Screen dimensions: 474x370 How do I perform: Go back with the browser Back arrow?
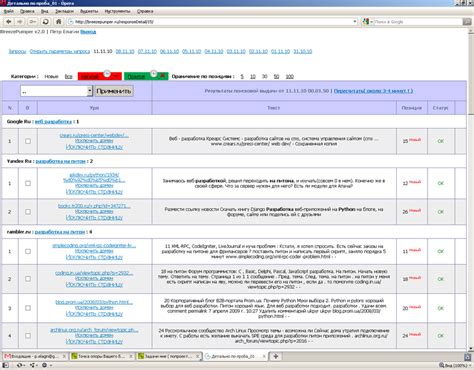9,22
